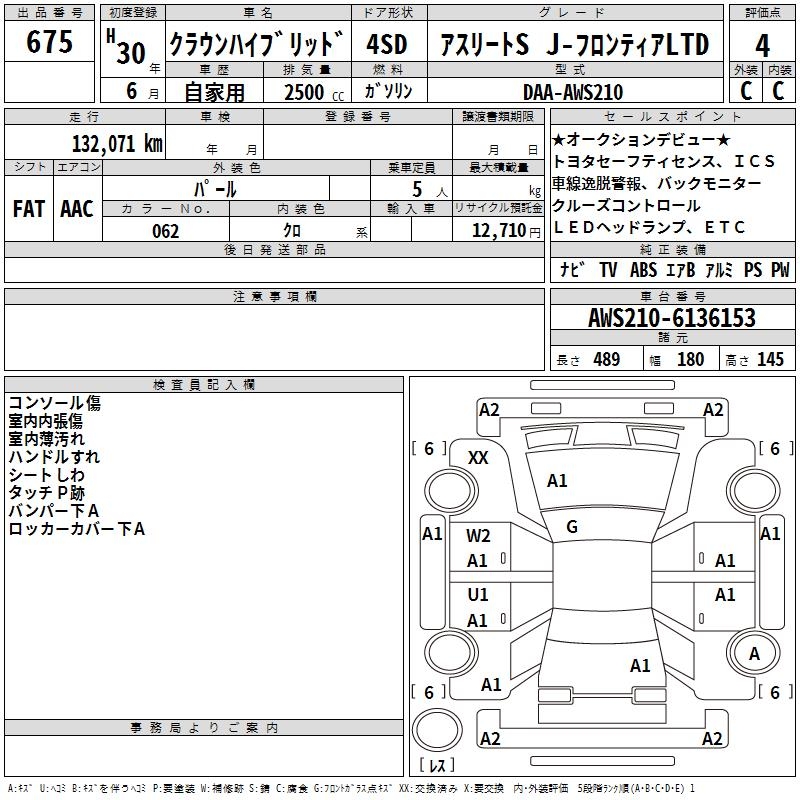This screenshot has height=800, width=800.
Task: Select the W2 mark on the front door
Action: coord(479,536)
